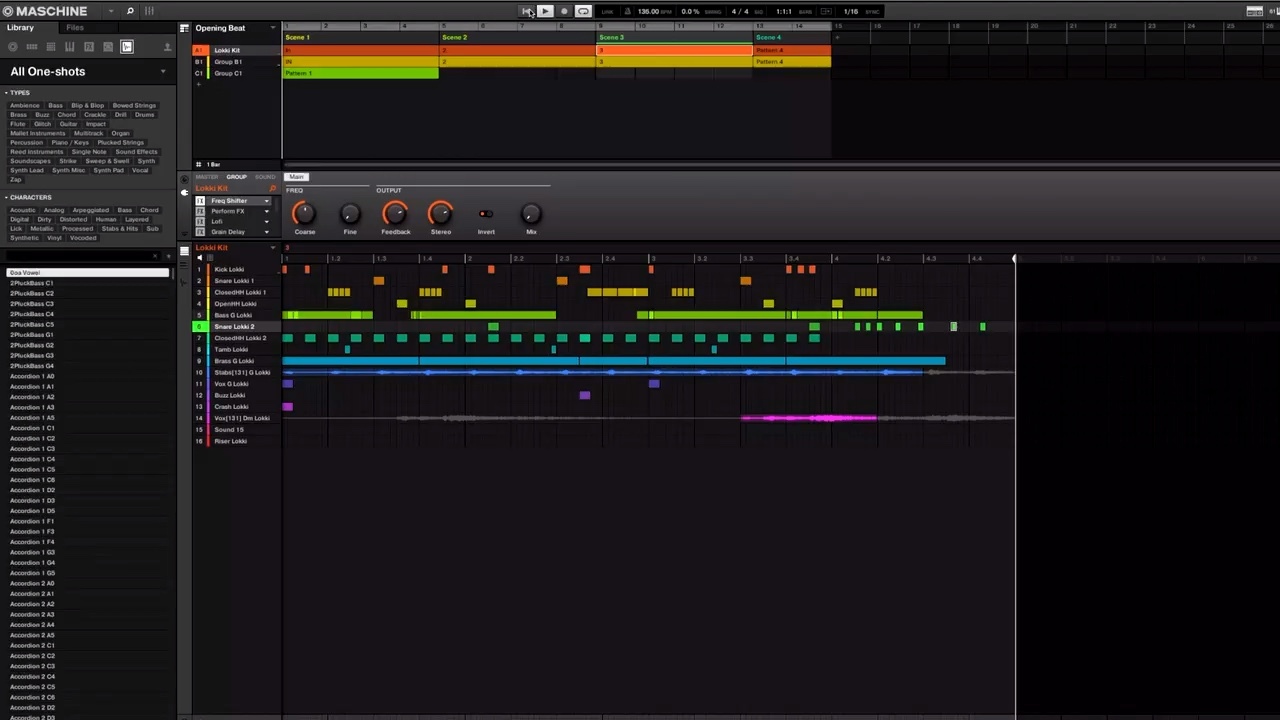The image size is (1280, 720).
Task: Start playback with the Play button
Action: point(545,11)
